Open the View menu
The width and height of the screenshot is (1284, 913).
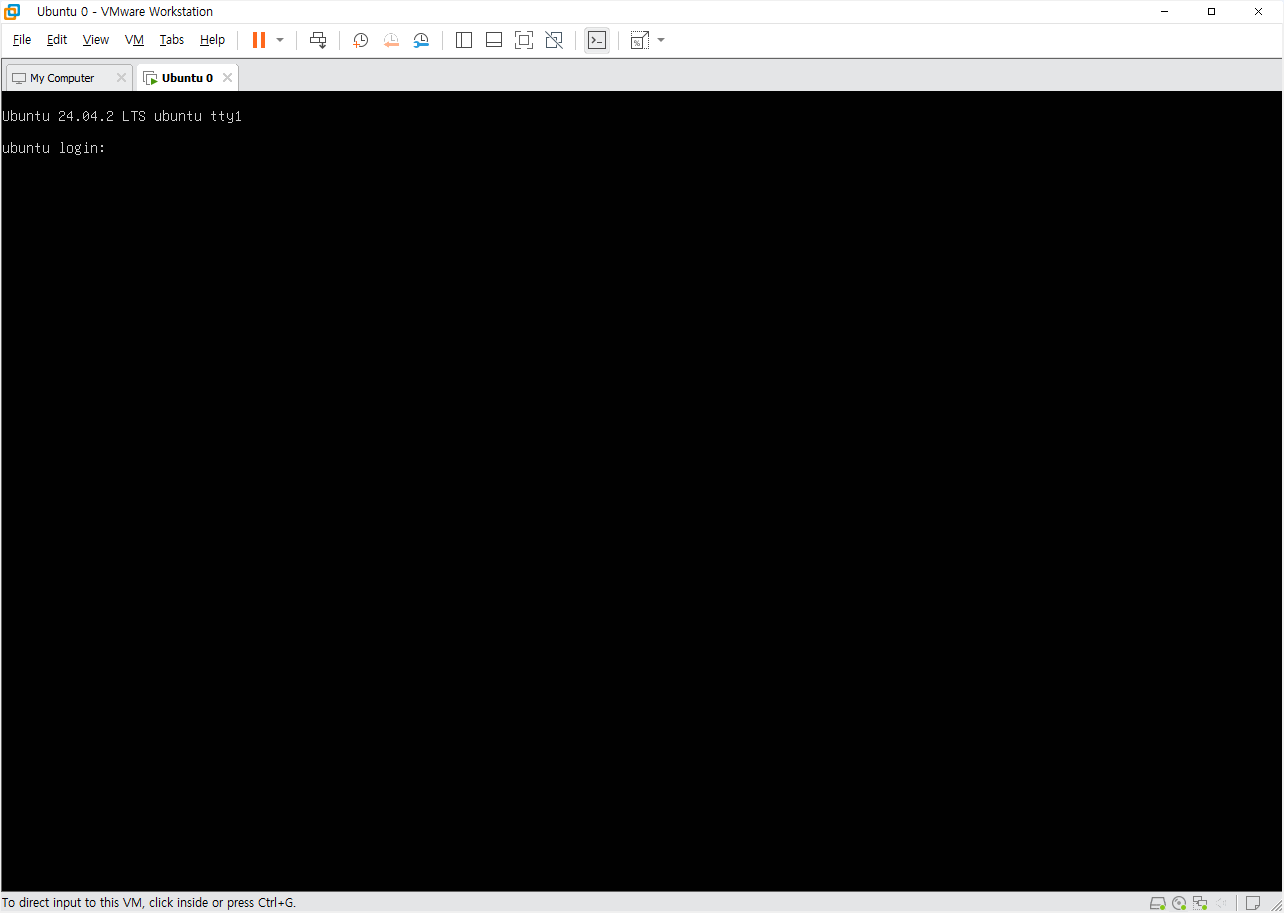click(96, 40)
